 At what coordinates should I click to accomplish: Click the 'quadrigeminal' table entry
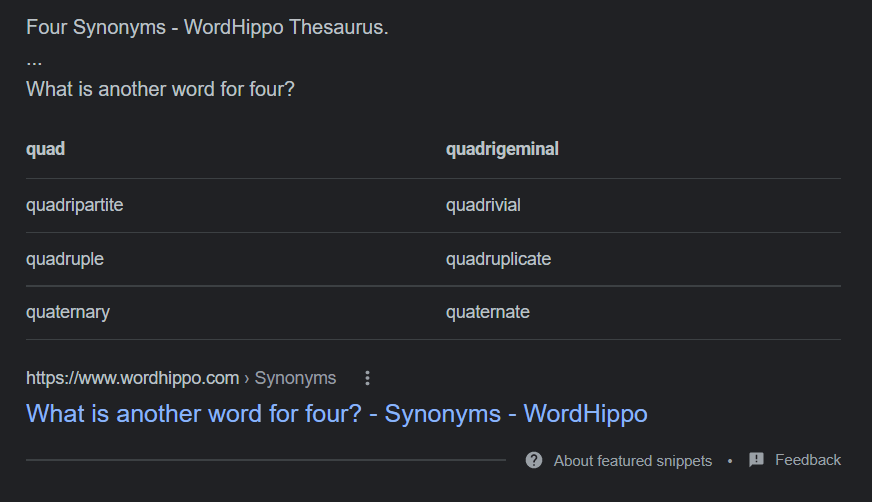click(x=502, y=149)
